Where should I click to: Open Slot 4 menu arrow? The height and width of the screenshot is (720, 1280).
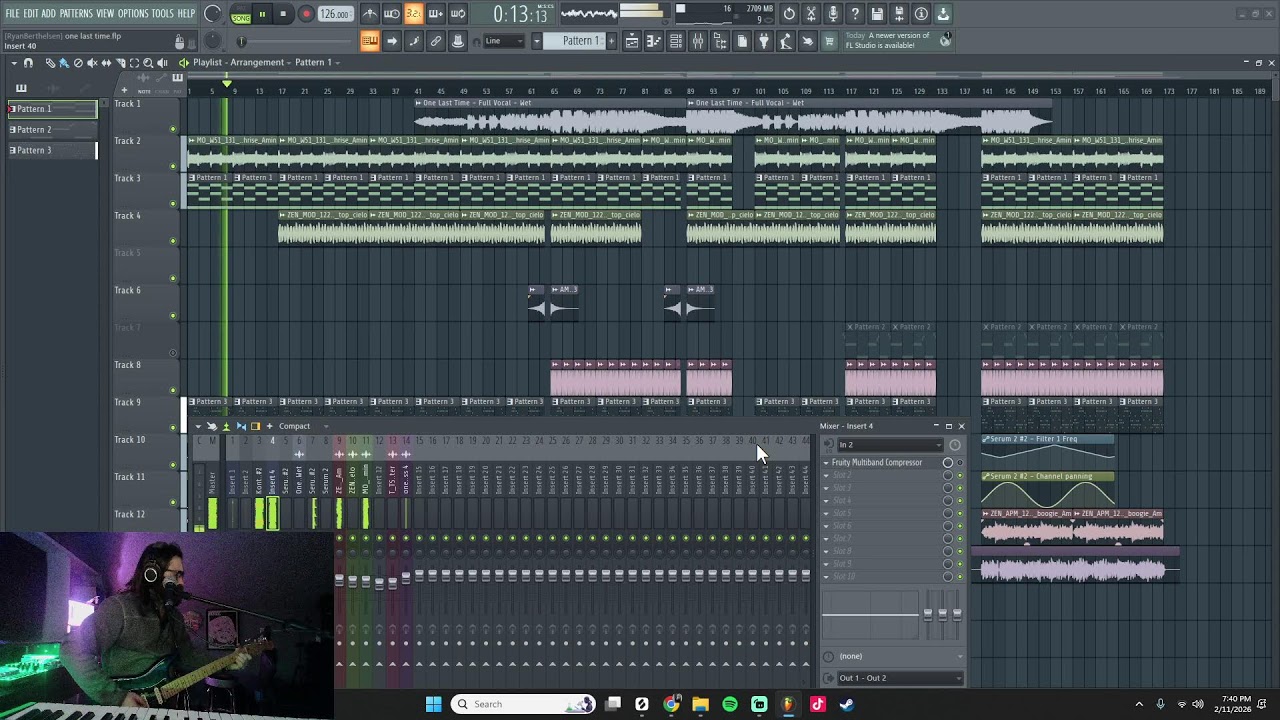point(826,501)
